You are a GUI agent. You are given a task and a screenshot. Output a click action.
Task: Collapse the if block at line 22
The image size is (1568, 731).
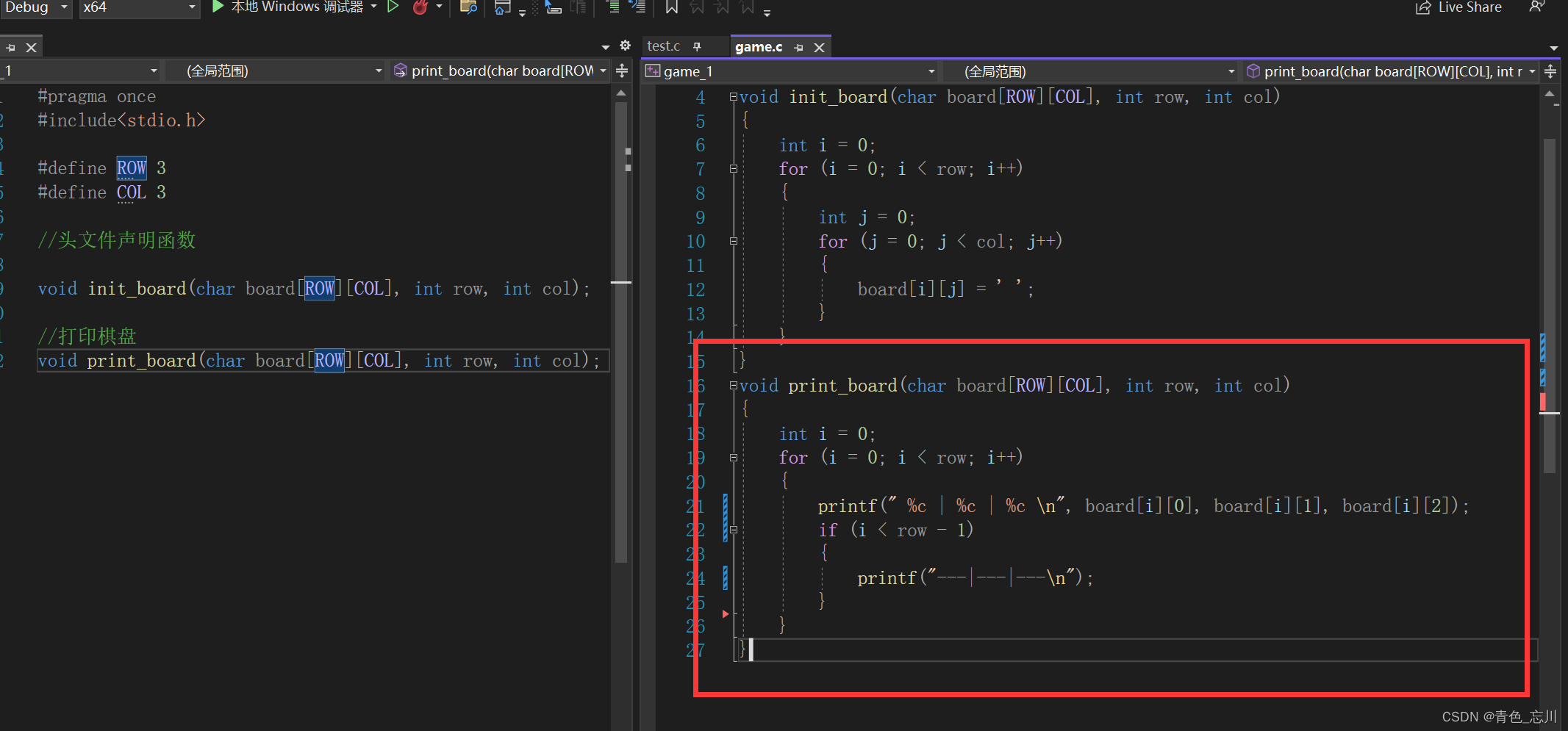click(x=733, y=529)
